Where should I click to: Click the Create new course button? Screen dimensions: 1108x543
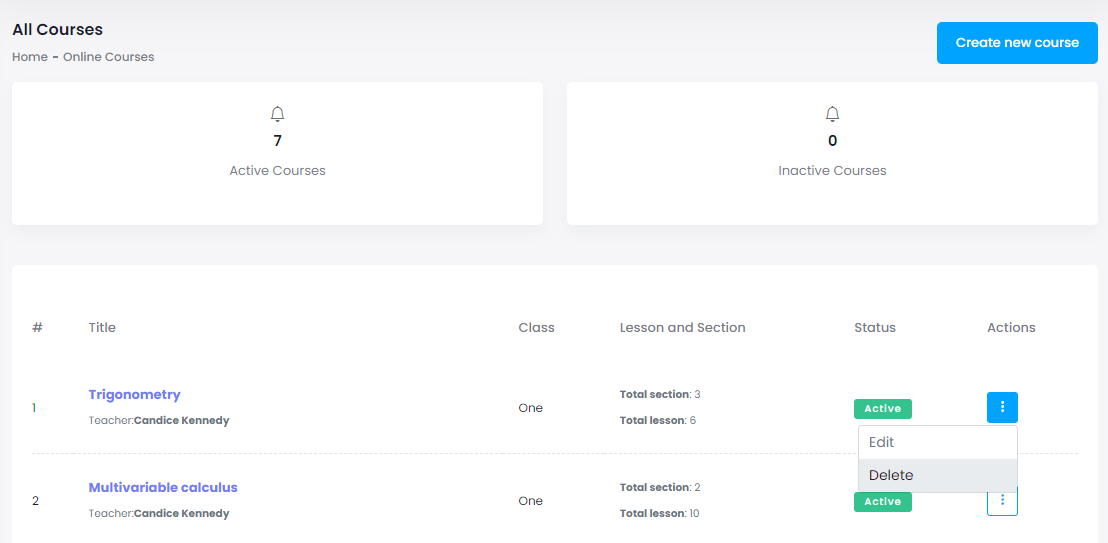click(1017, 43)
